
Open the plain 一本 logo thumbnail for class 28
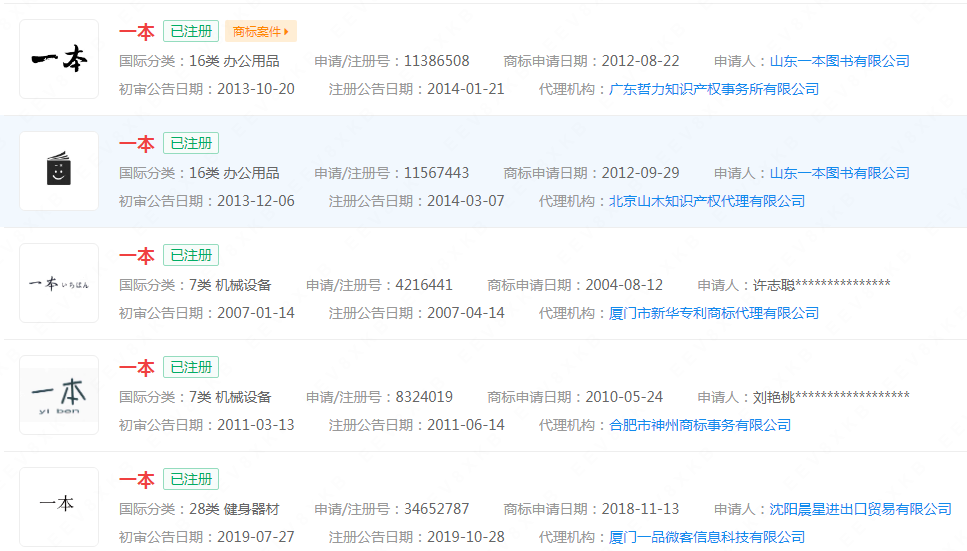point(59,507)
